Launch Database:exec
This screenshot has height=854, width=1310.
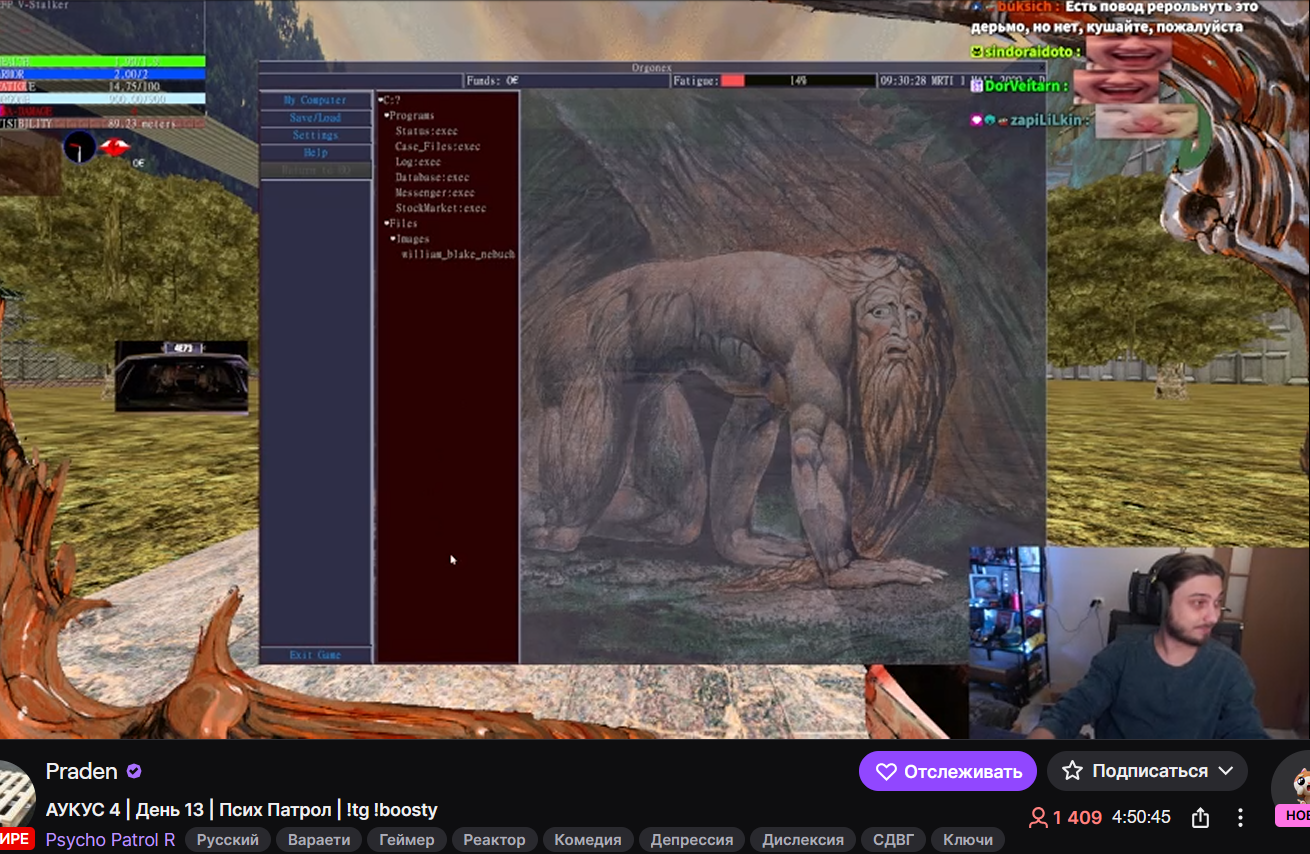[432, 177]
